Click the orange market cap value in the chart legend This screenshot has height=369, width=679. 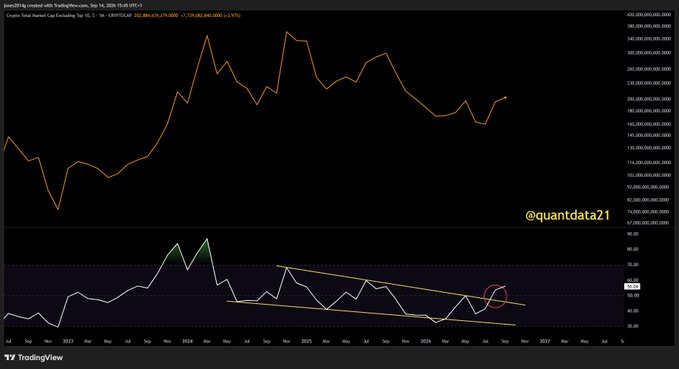(x=156, y=16)
